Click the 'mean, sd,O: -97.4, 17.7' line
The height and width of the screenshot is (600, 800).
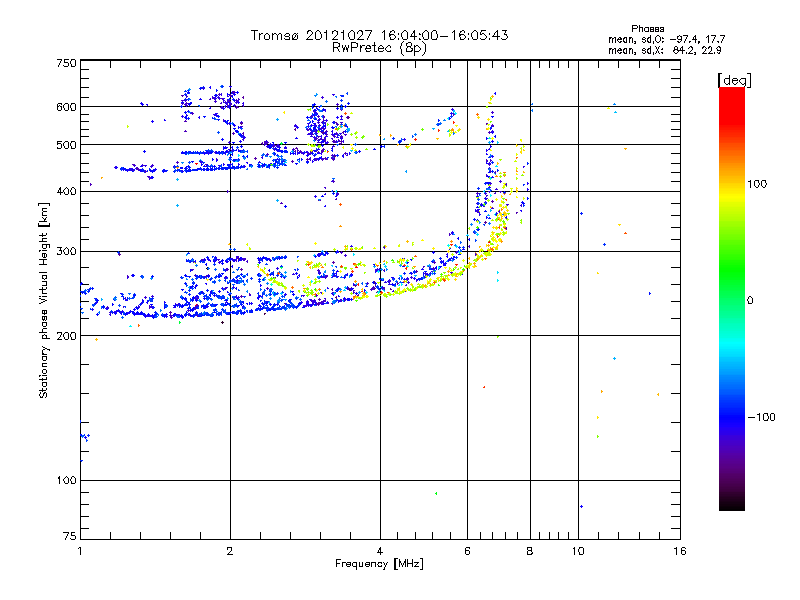(x=666, y=39)
